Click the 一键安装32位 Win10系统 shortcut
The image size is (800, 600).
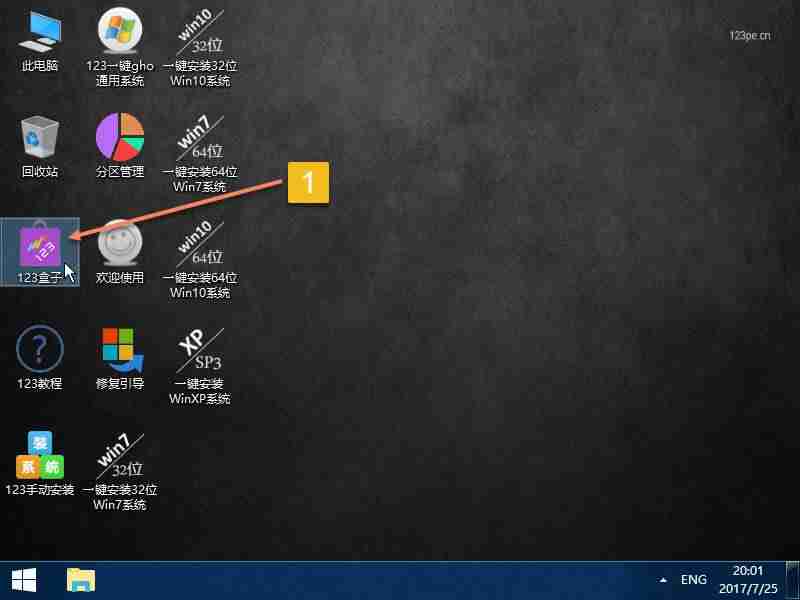[200, 47]
